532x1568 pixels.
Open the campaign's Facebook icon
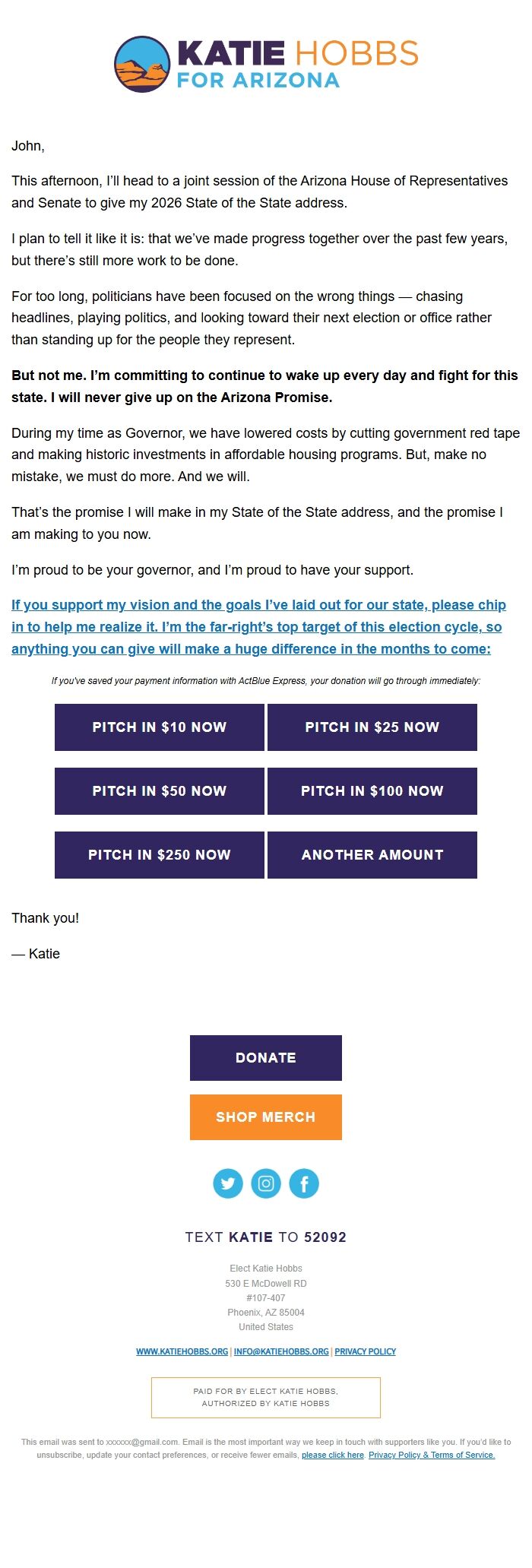click(302, 1183)
